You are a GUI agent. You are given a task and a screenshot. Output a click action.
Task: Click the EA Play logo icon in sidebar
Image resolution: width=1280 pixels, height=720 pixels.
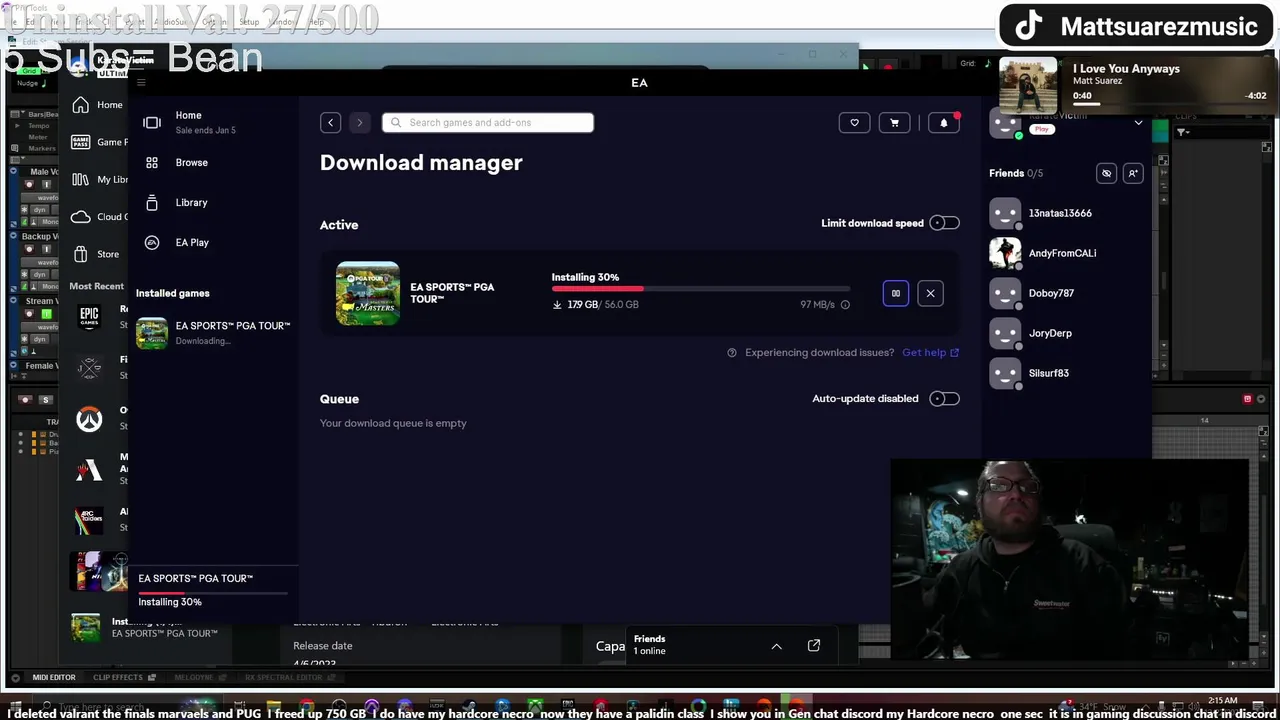152,243
